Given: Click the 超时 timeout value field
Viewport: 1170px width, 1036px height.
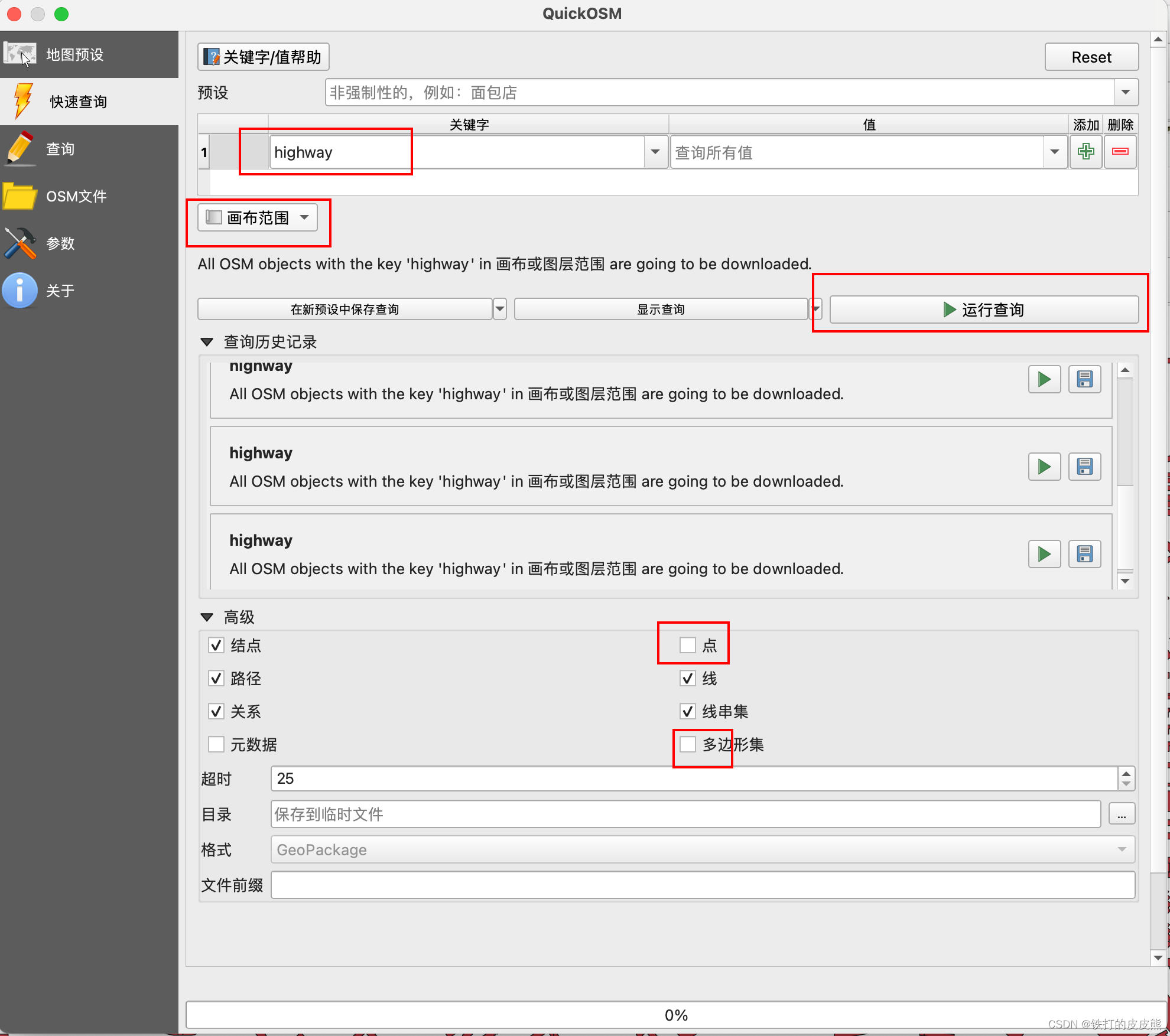Looking at the screenshot, I should (x=694, y=778).
